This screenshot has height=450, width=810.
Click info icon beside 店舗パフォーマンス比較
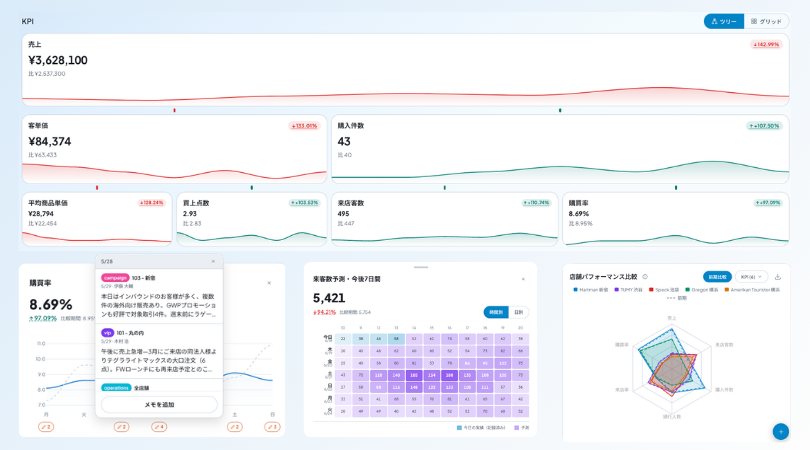pos(645,277)
